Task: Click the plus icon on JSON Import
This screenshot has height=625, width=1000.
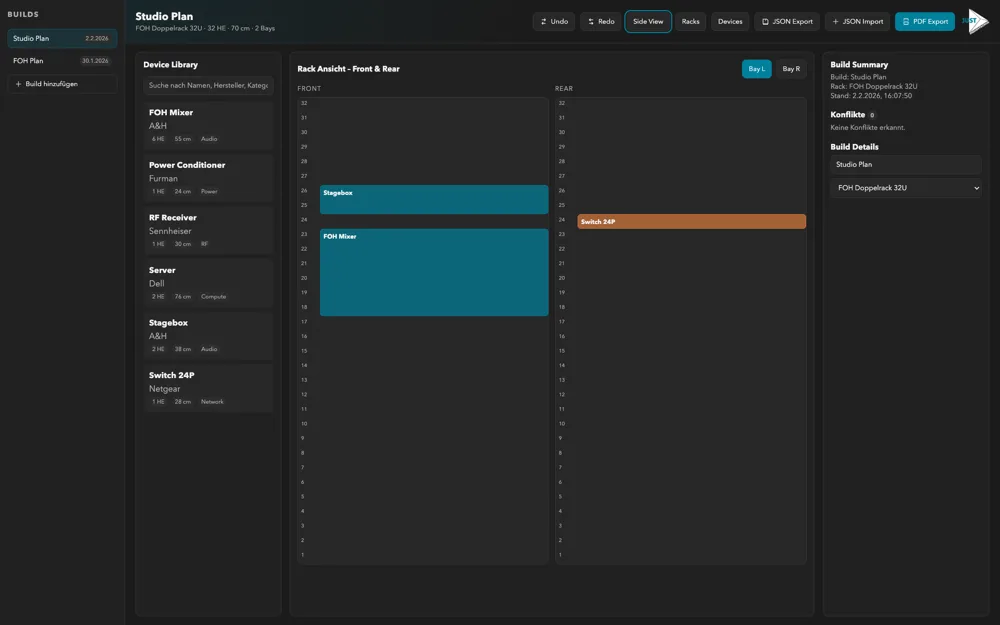Action: pos(834,19)
